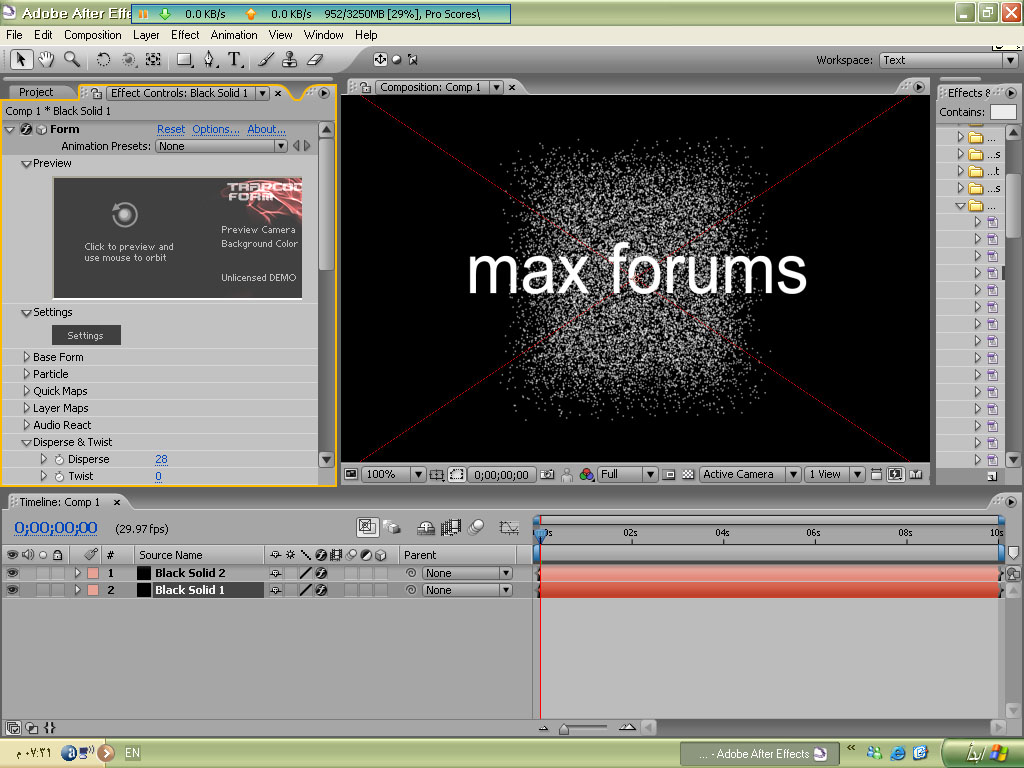Toggle Disperse stopwatch keyframing
This screenshot has height=768, width=1024.
[59, 460]
